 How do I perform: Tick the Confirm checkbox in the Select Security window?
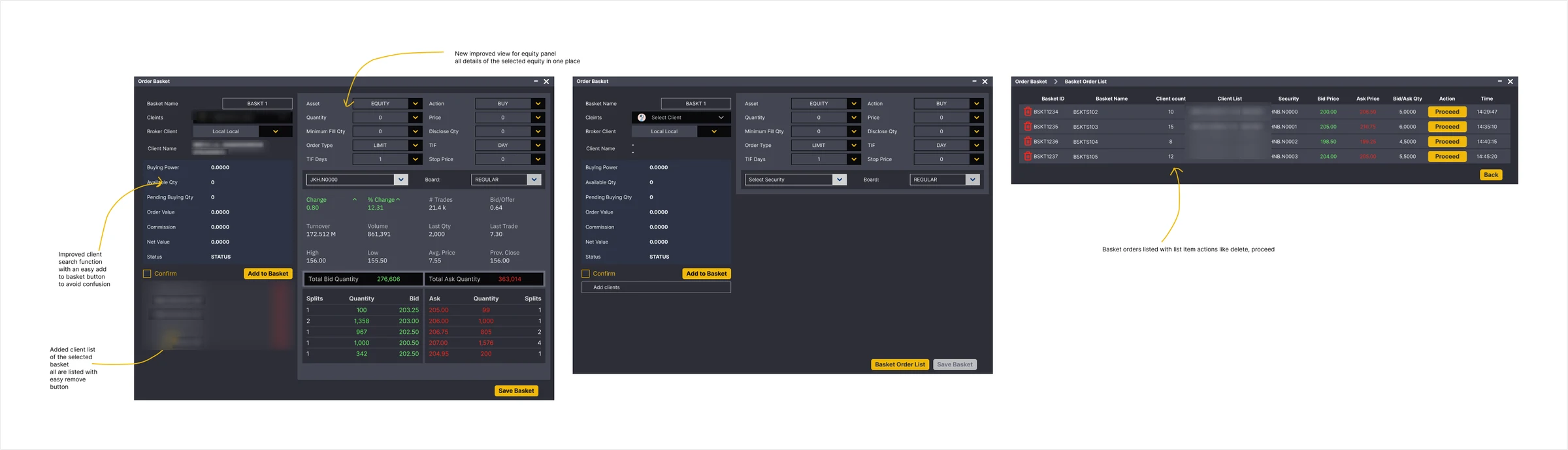pos(585,274)
